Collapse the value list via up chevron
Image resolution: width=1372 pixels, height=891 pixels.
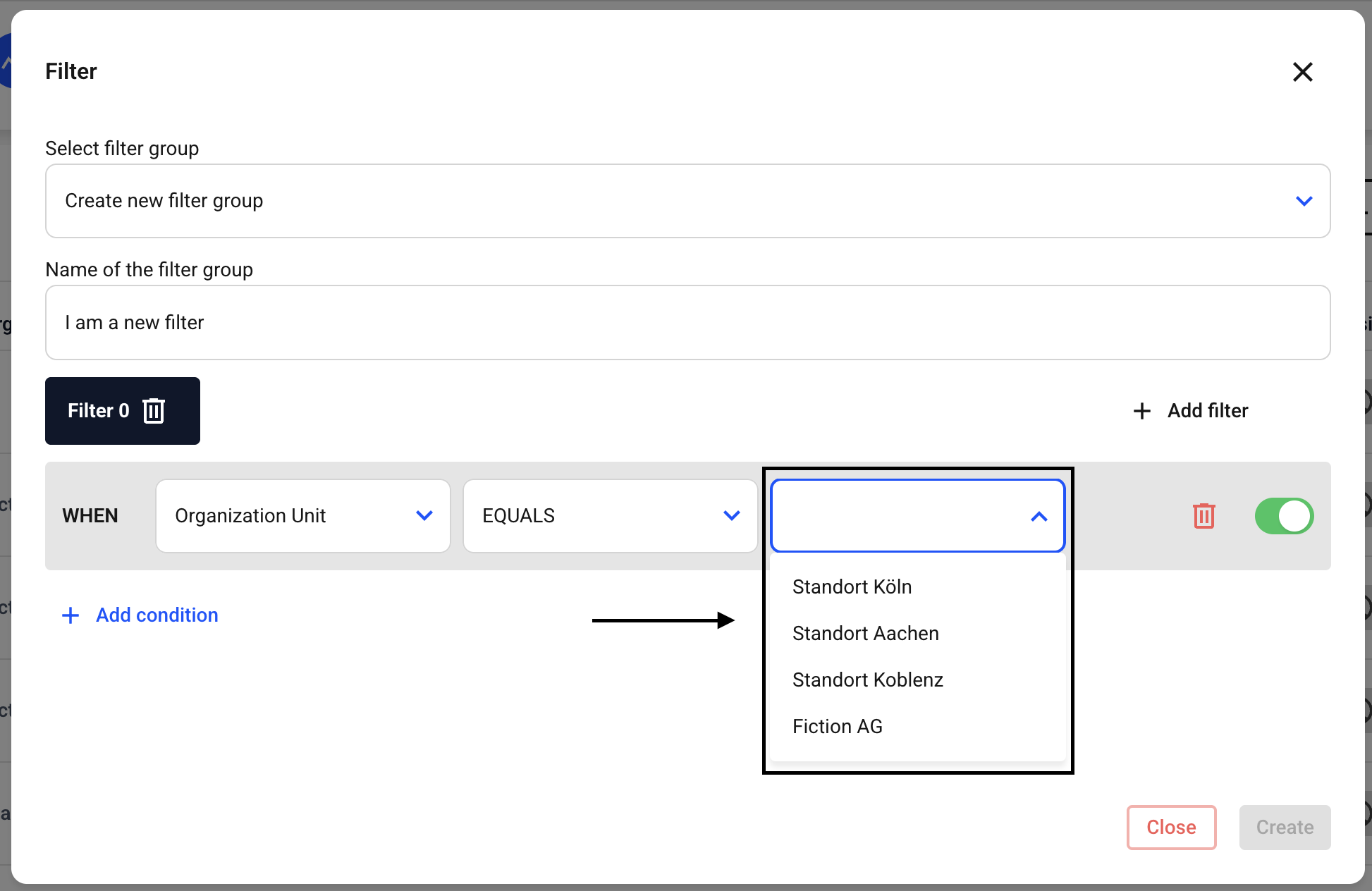(1039, 517)
